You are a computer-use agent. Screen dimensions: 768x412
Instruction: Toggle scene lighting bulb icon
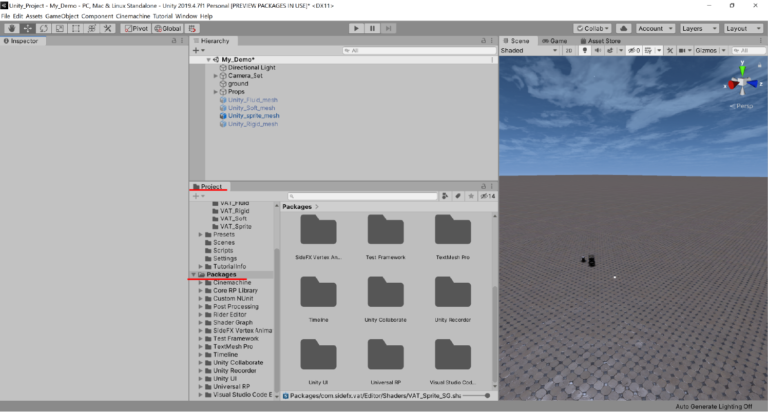[584, 50]
